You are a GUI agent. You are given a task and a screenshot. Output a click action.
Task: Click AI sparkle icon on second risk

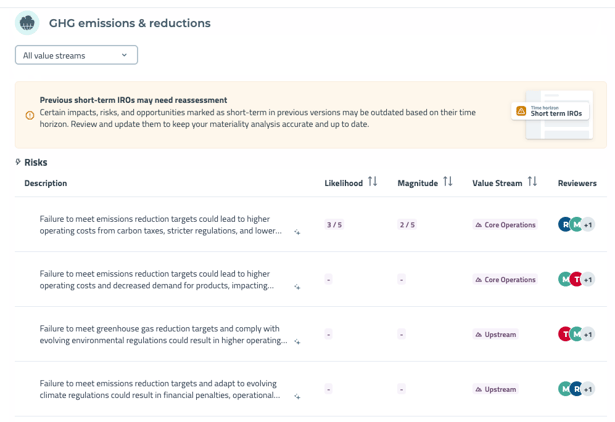(297, 287)
